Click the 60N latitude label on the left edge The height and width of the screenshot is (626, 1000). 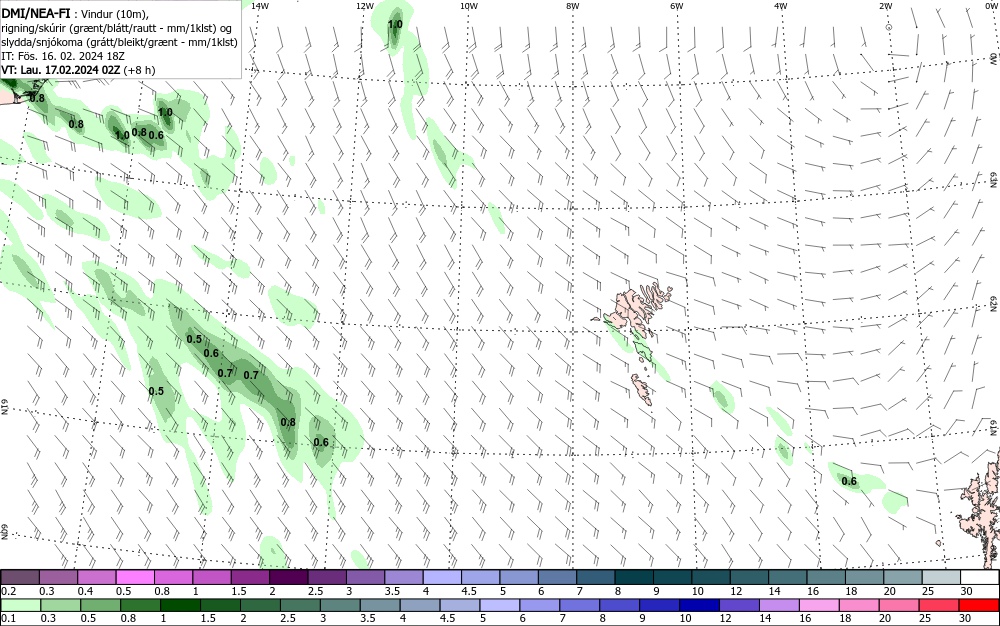click(x=4, y=532)
